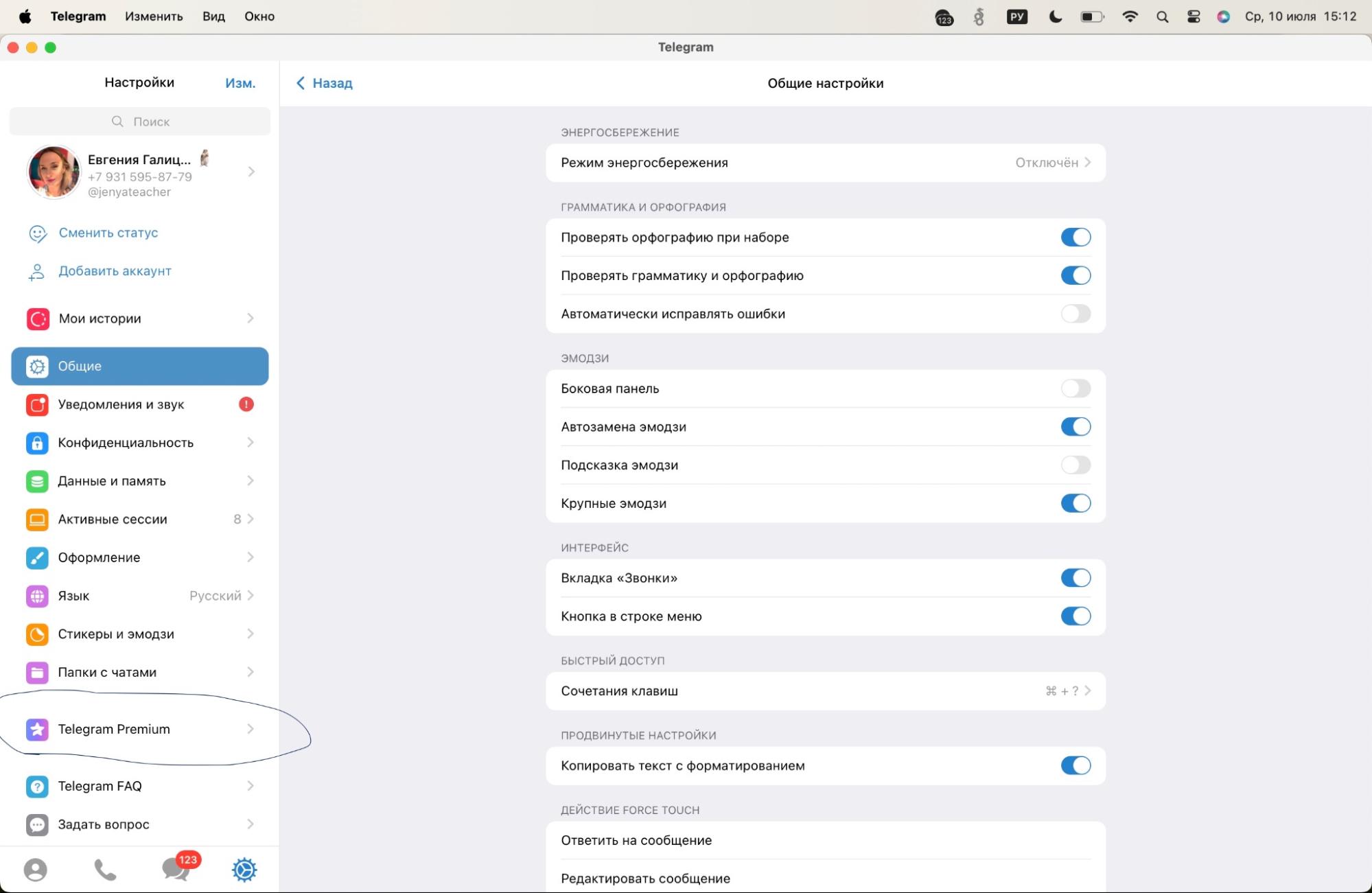The image size is (1372, 893).
Task: Expand the Telegram Premium chevron
Action: (251, 729)
